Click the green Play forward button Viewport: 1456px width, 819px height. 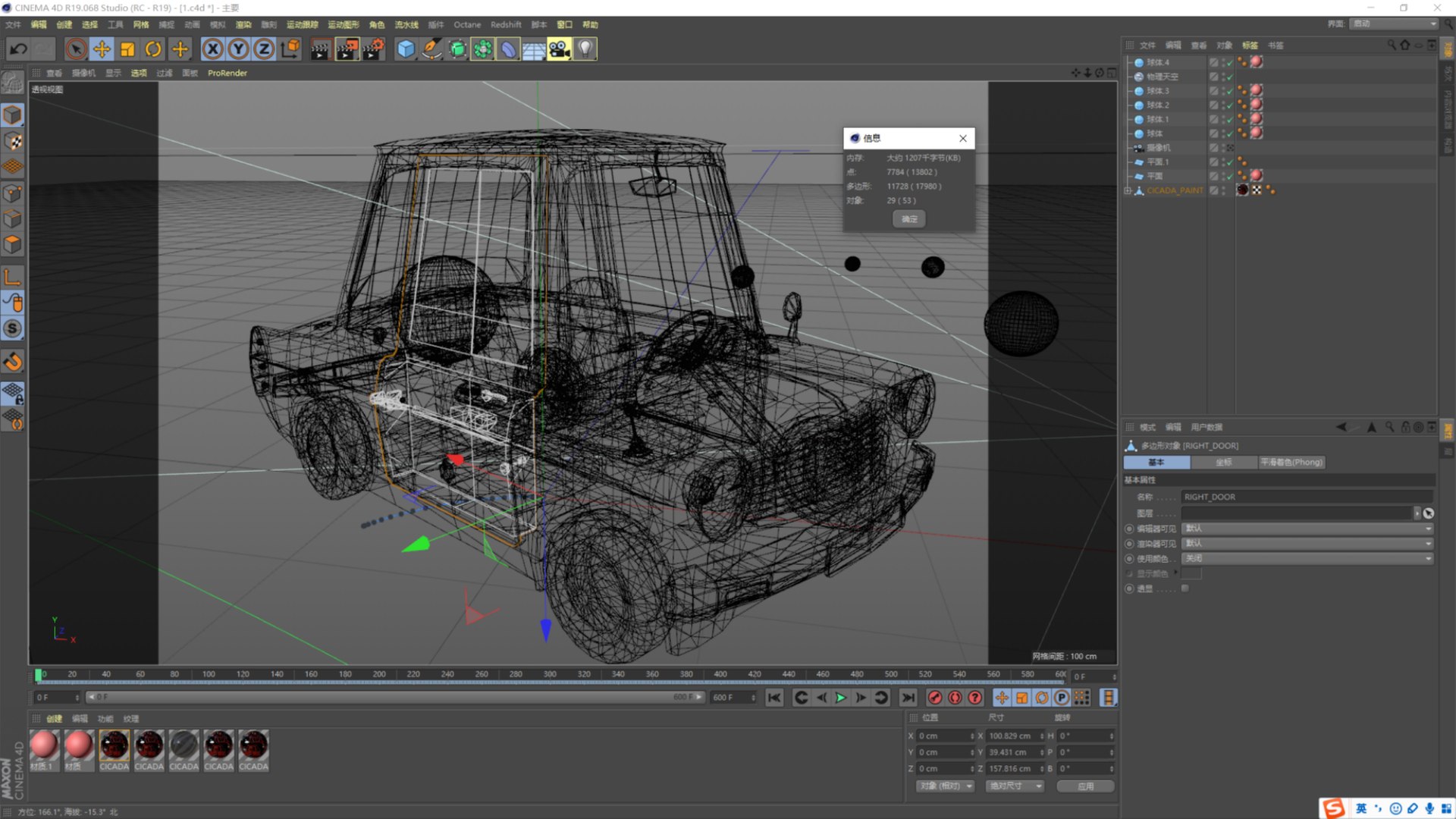840,698
